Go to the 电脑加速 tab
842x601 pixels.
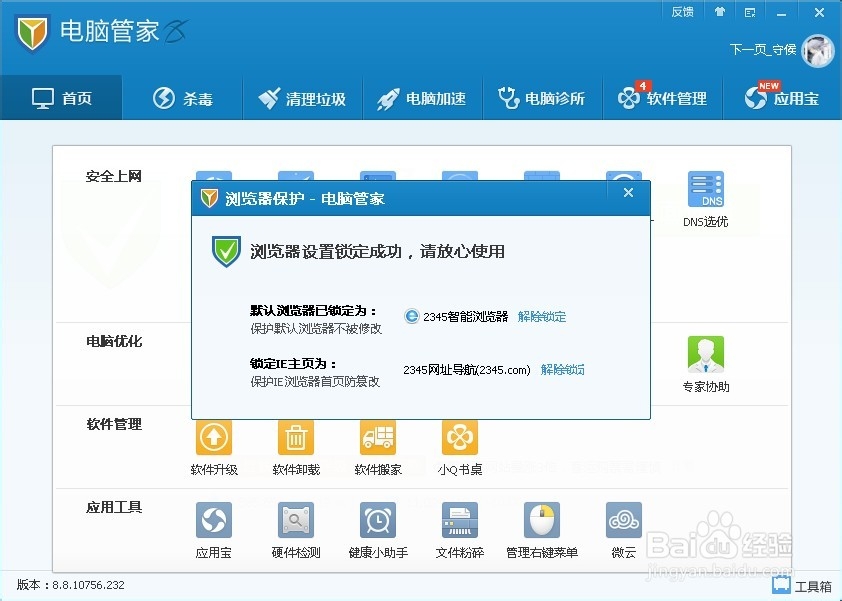coord(423,98)
